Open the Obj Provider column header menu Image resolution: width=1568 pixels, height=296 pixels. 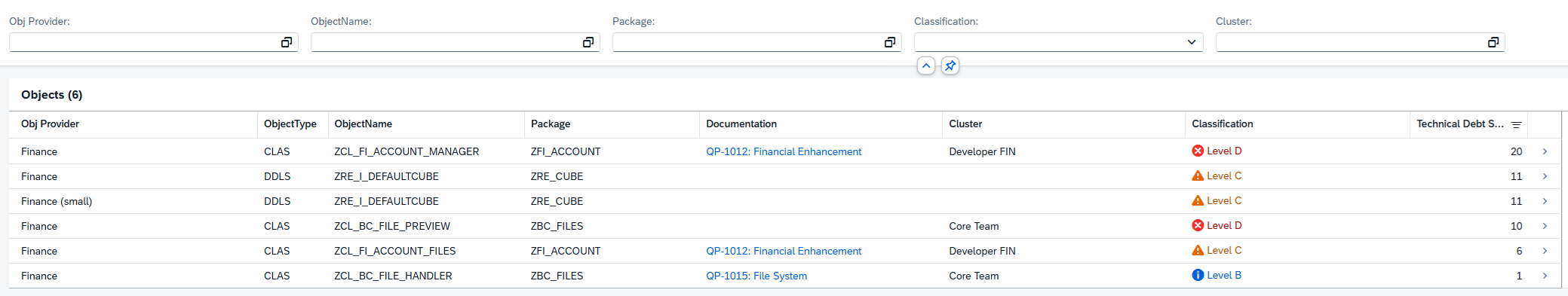(x=133, y=124)
